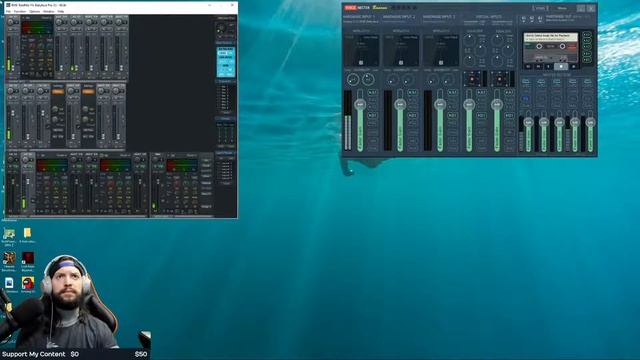
Task: Click first virtual input fader knob
Action: 469,104
